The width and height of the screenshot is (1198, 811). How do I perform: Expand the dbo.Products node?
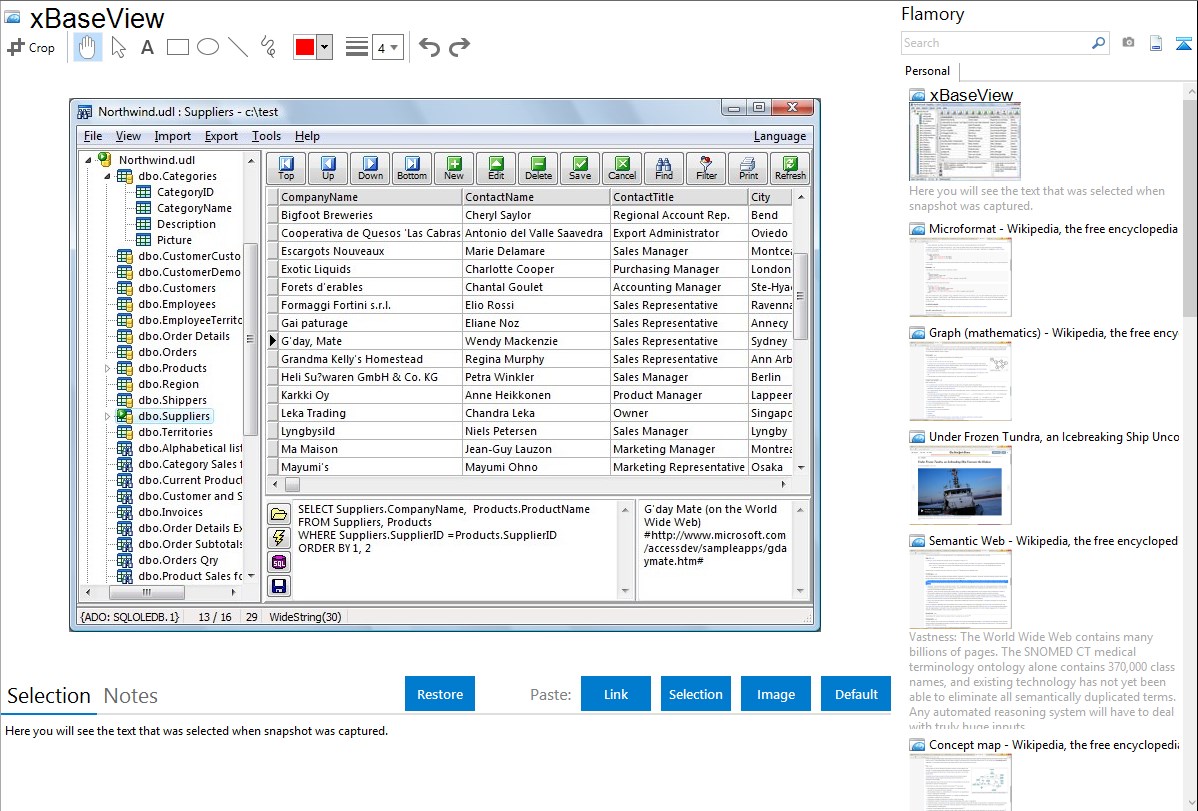108,368
